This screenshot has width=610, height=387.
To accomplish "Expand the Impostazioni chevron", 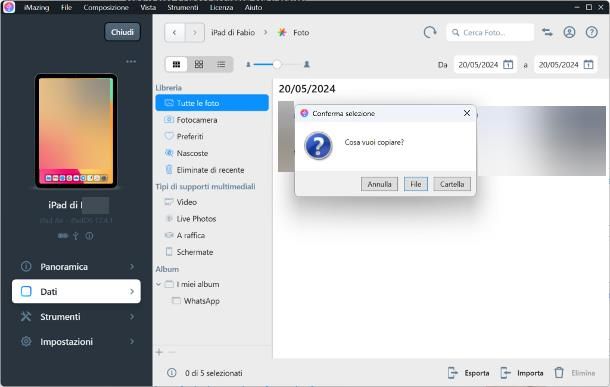I will tap(132, 341).
